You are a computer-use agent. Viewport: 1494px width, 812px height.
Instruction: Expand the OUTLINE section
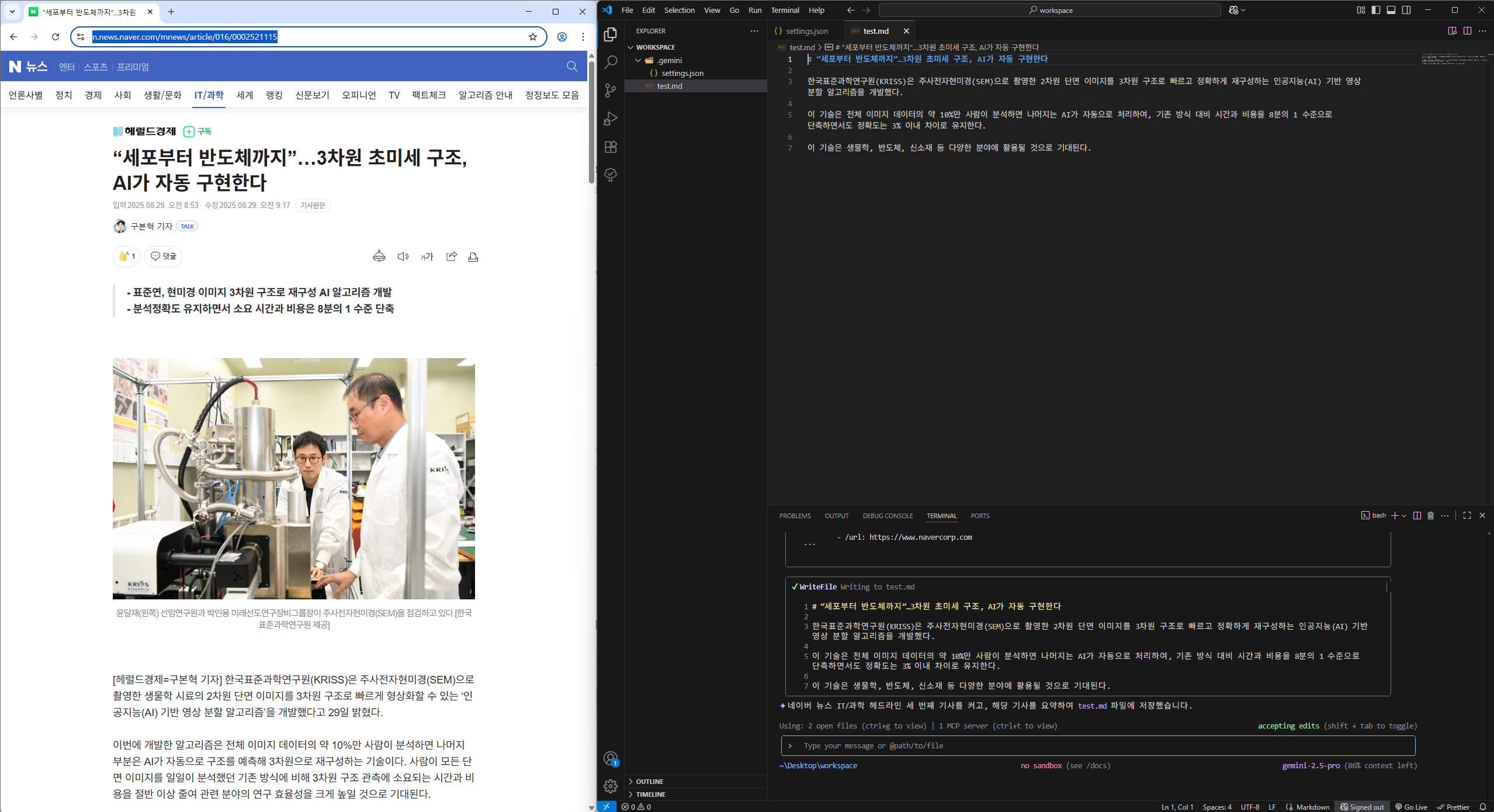pyautogui.click(x=649, y=781)
